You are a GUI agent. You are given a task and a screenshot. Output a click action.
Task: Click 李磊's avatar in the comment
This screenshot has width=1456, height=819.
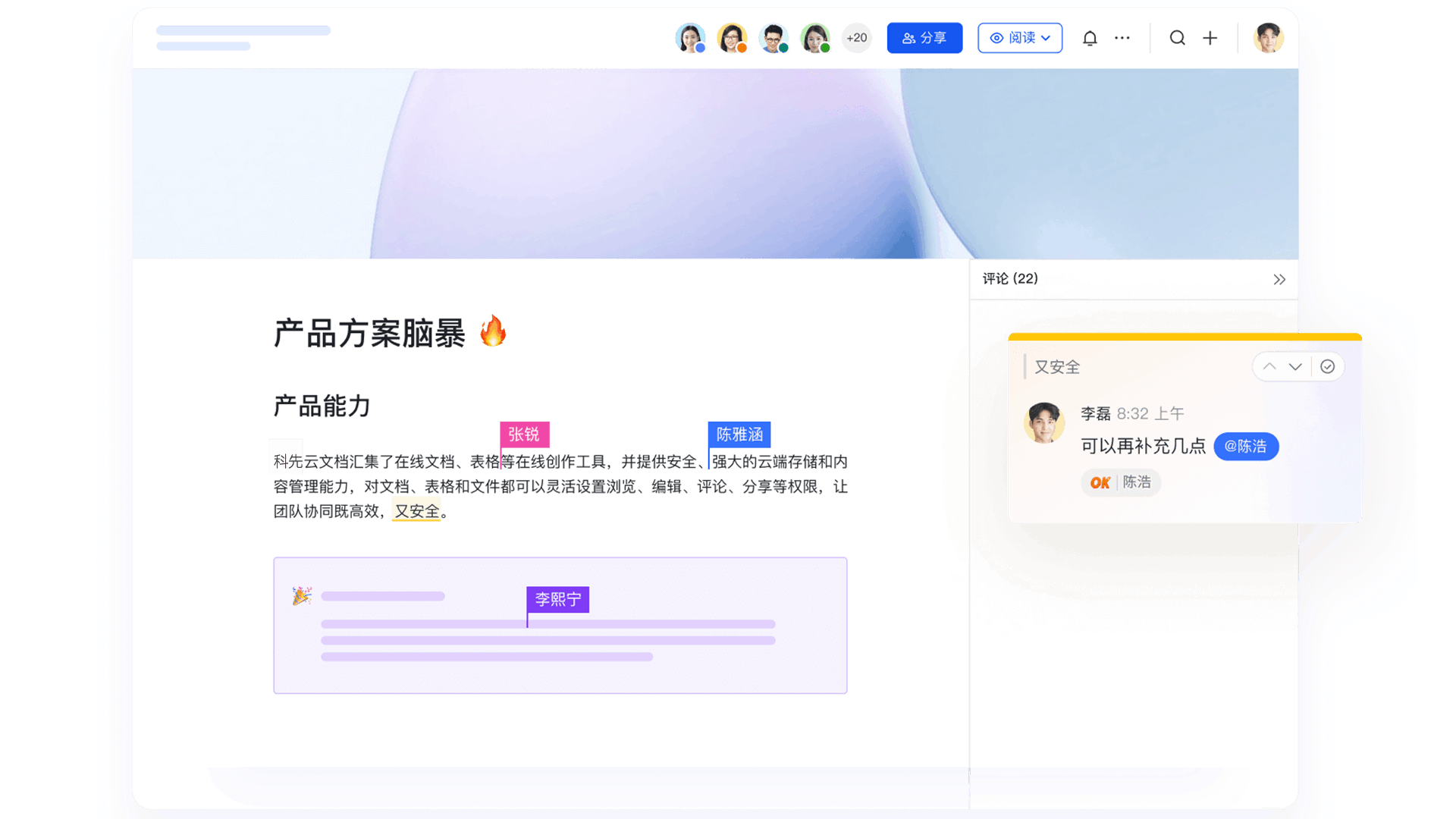(x=1044, y=422)
